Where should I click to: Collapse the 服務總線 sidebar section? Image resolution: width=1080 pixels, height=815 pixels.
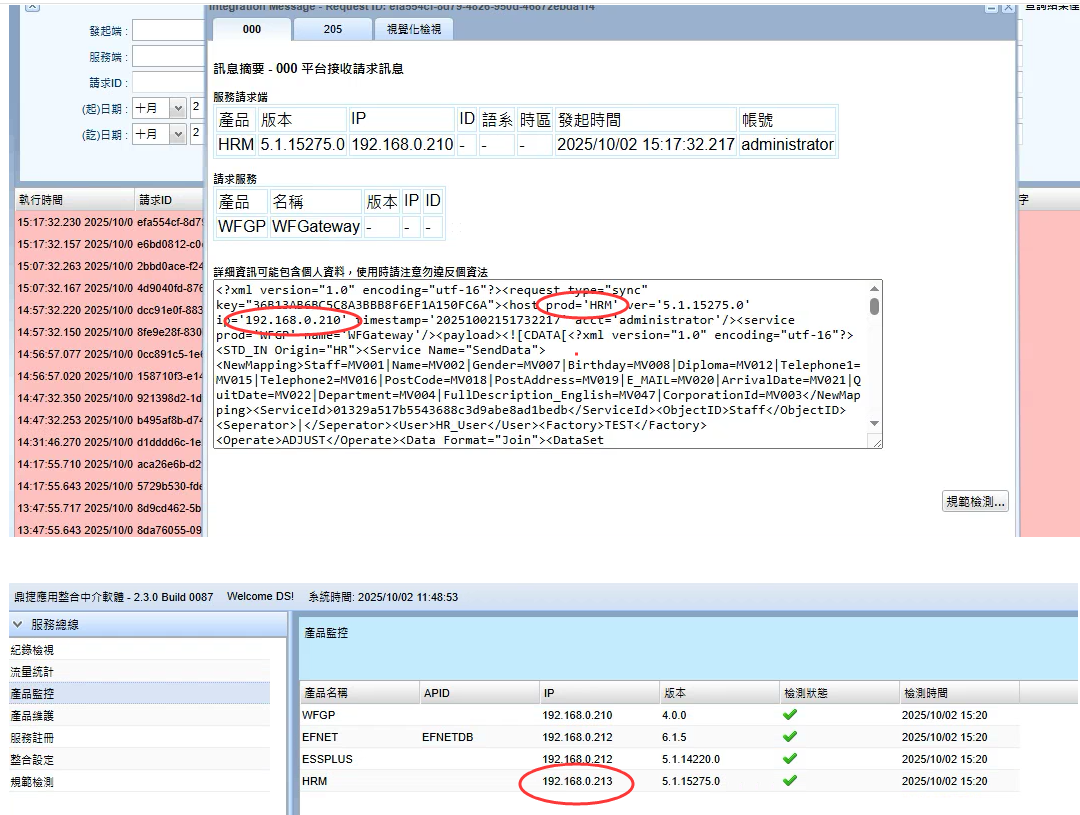(18, 625)
